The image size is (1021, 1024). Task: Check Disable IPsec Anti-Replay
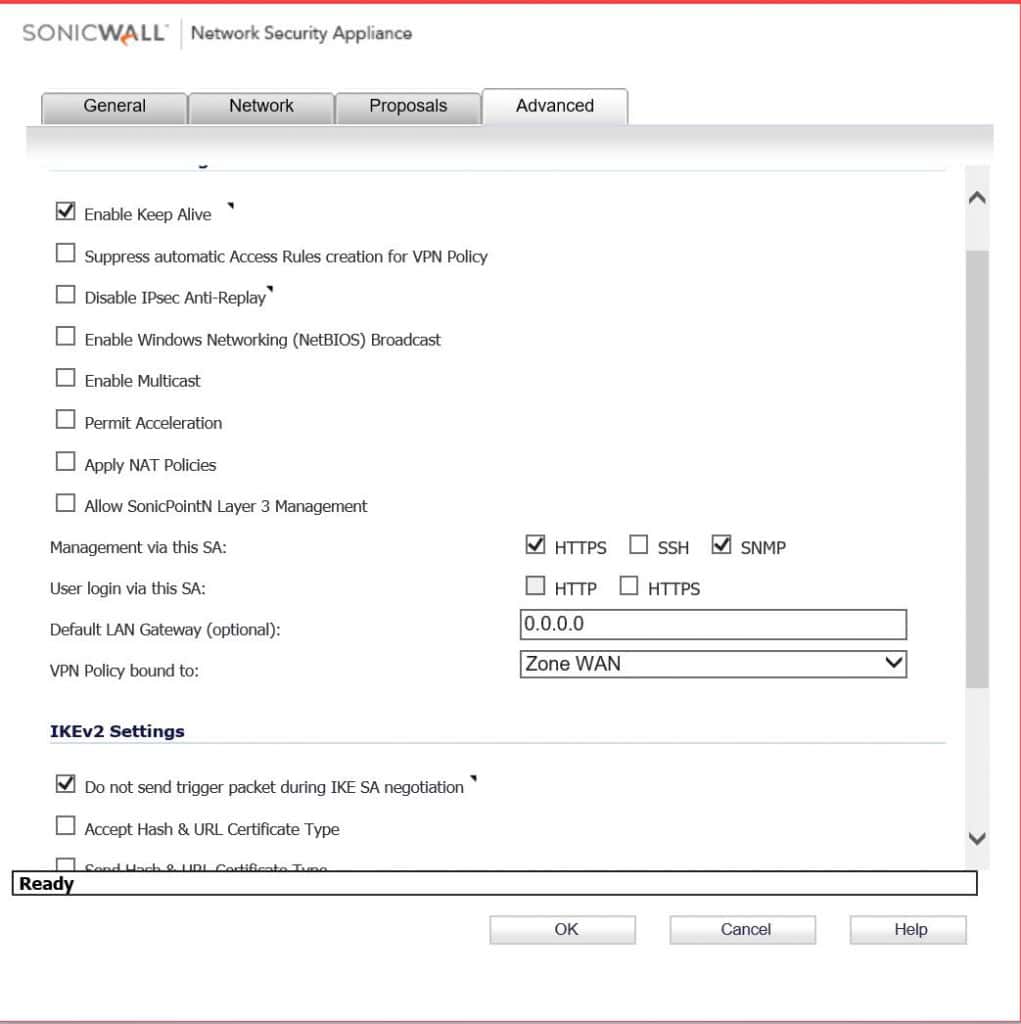(65, 295)
